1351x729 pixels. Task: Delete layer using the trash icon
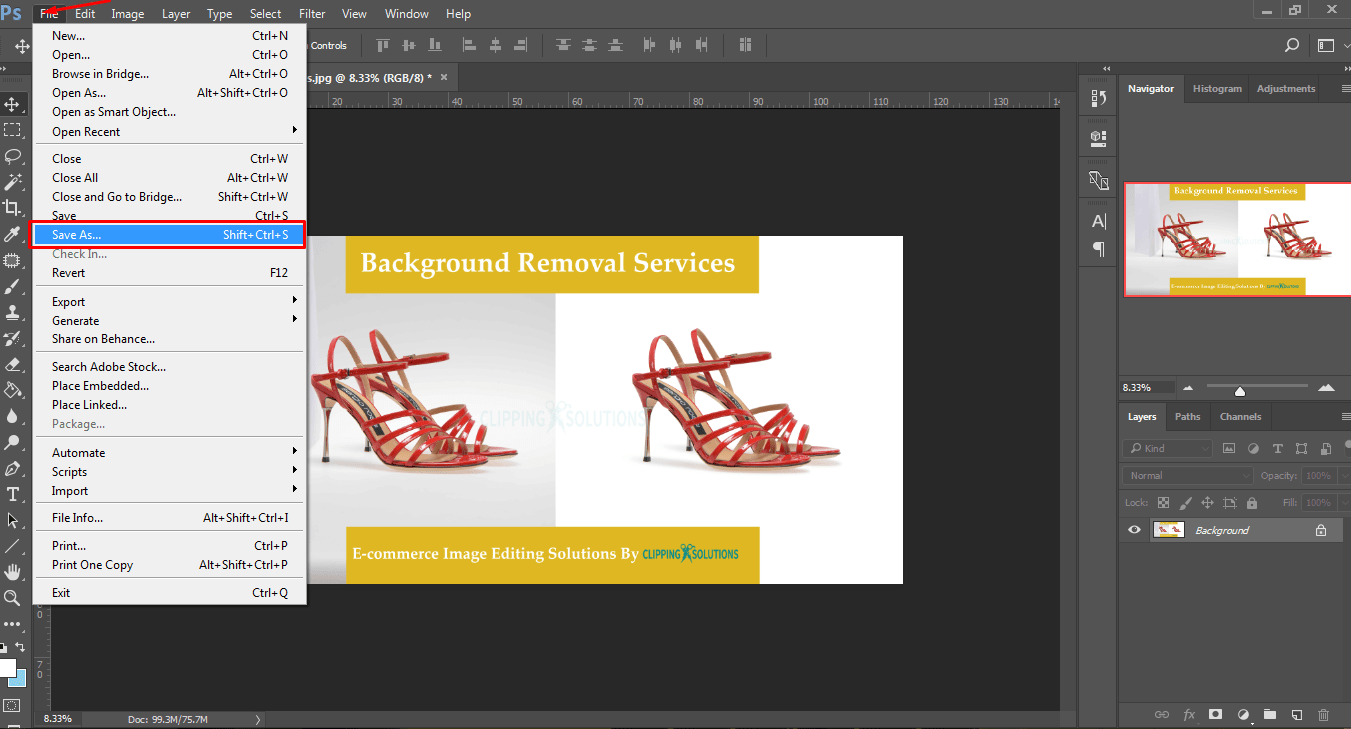1323,714
